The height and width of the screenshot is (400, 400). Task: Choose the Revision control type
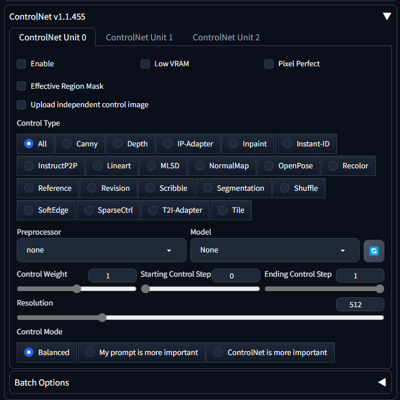[108, 188]
